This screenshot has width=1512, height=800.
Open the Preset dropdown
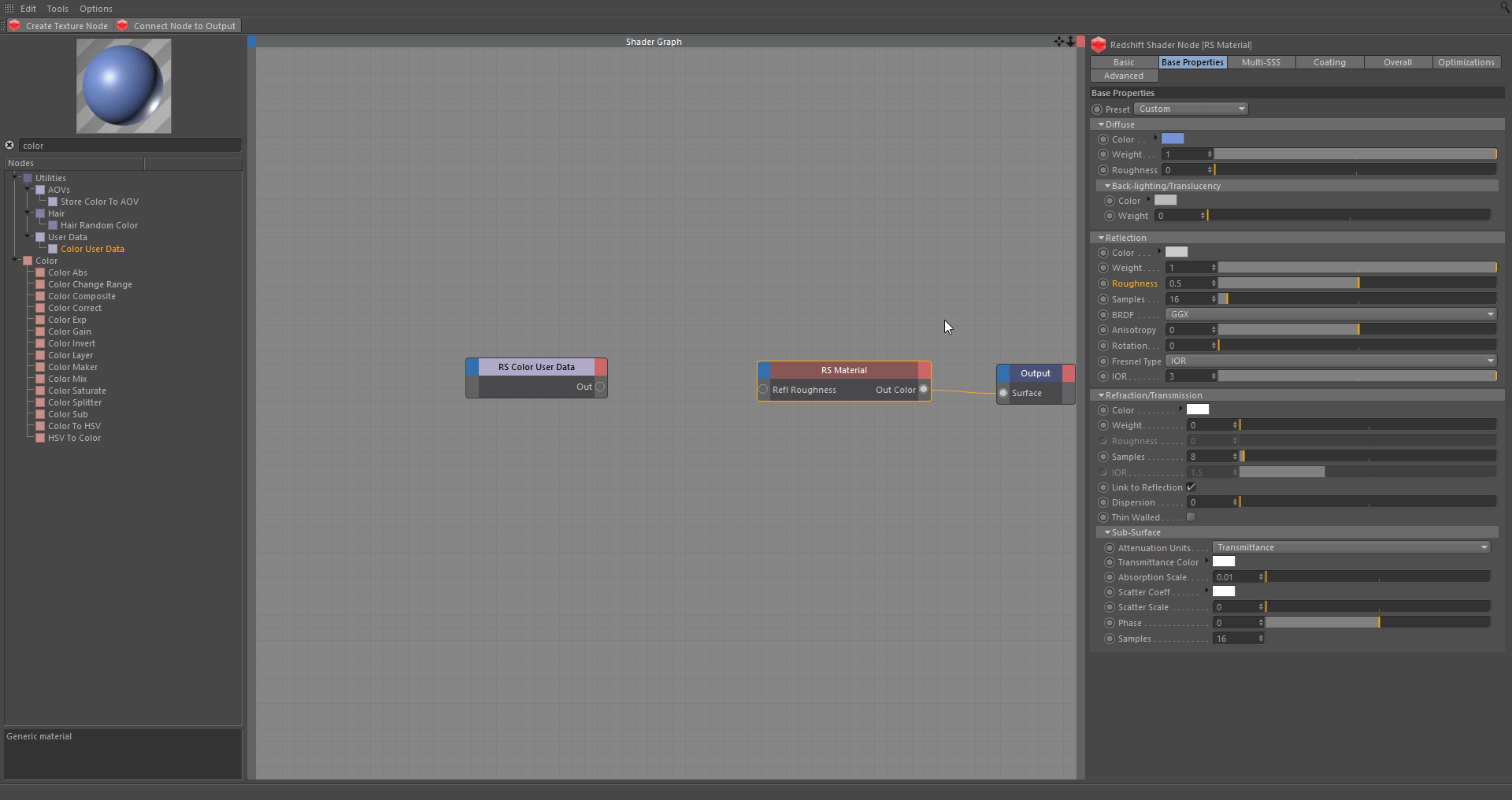click(1191, 109)
